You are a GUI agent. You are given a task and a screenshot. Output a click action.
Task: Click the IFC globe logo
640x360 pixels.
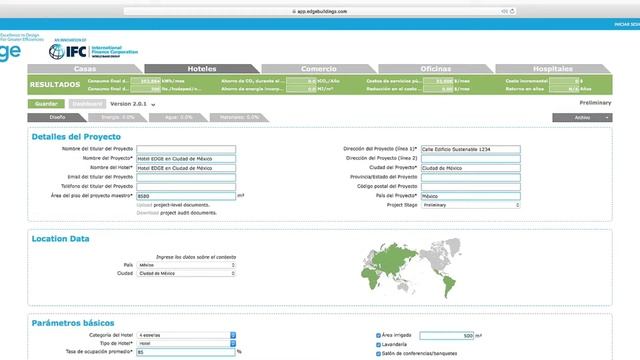click(57, 52)
